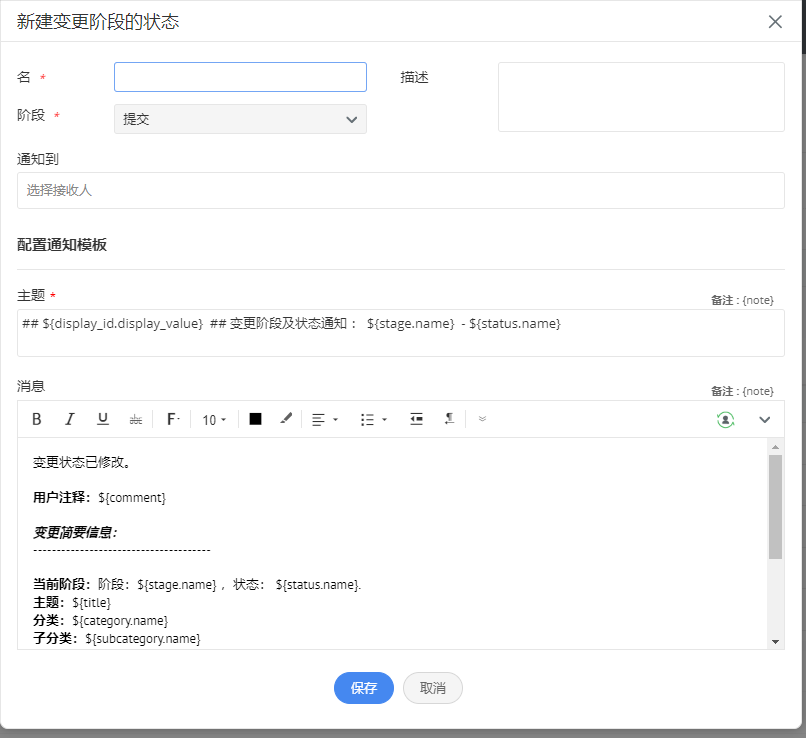Click the text direction paragraph icon
Screen dimensions: 806x738
449,419
